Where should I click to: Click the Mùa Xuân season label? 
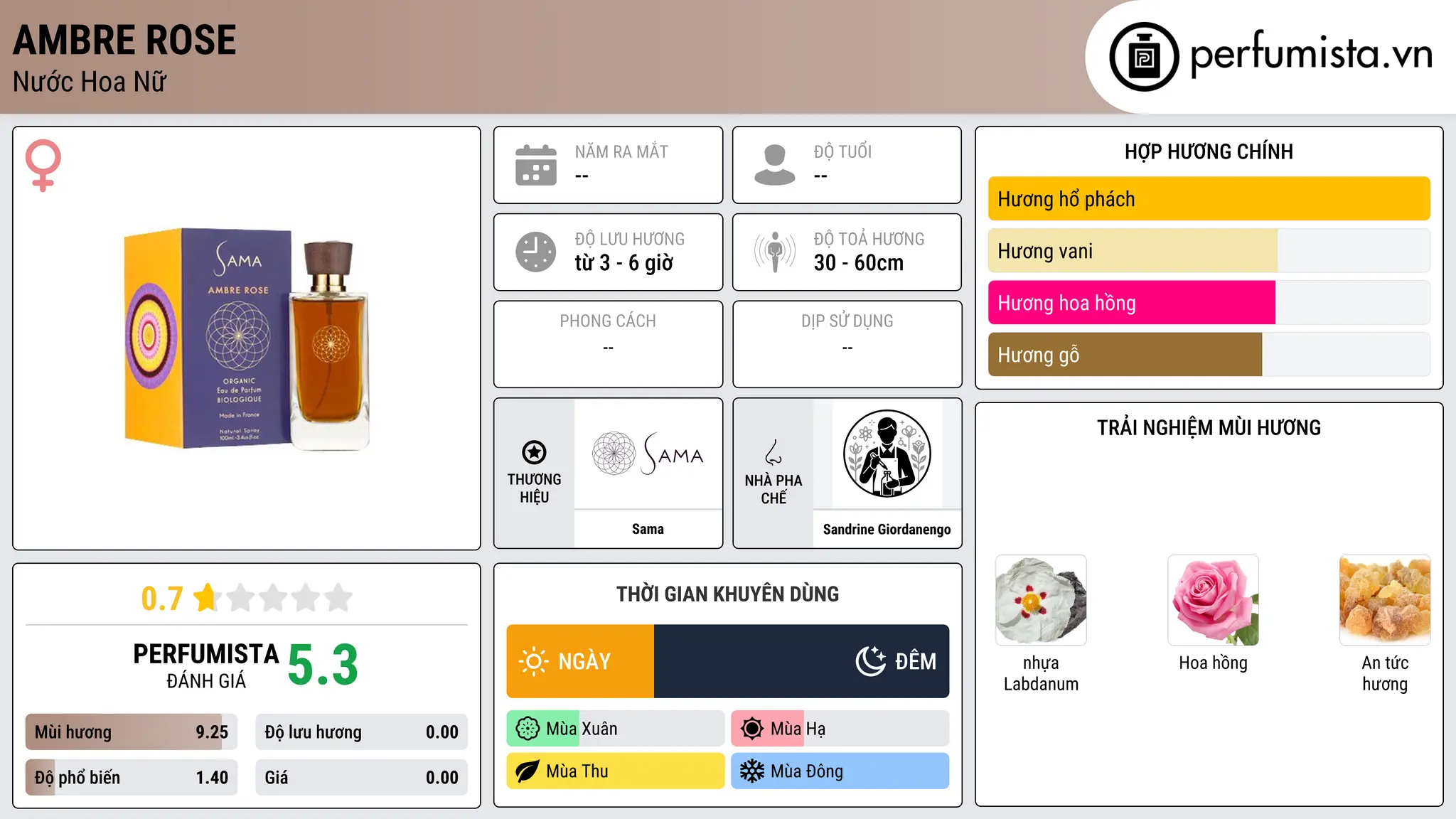582,729
